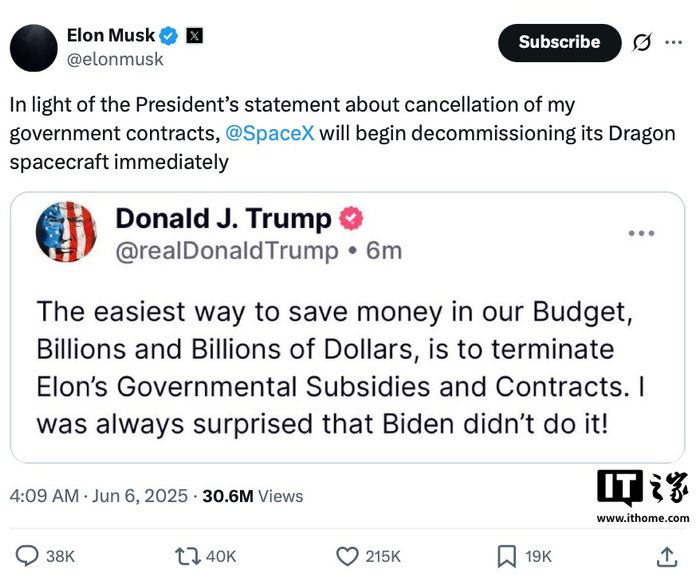Click Donald J. Trump's flag avatar
The image size is (700, 577).
65,232
